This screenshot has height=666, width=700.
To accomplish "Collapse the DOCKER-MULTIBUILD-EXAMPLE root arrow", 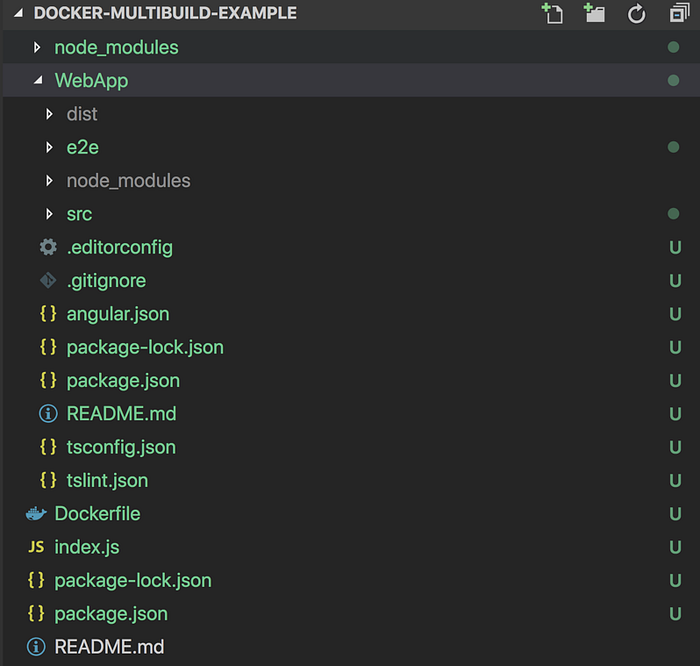I will [x=18, y=13].
